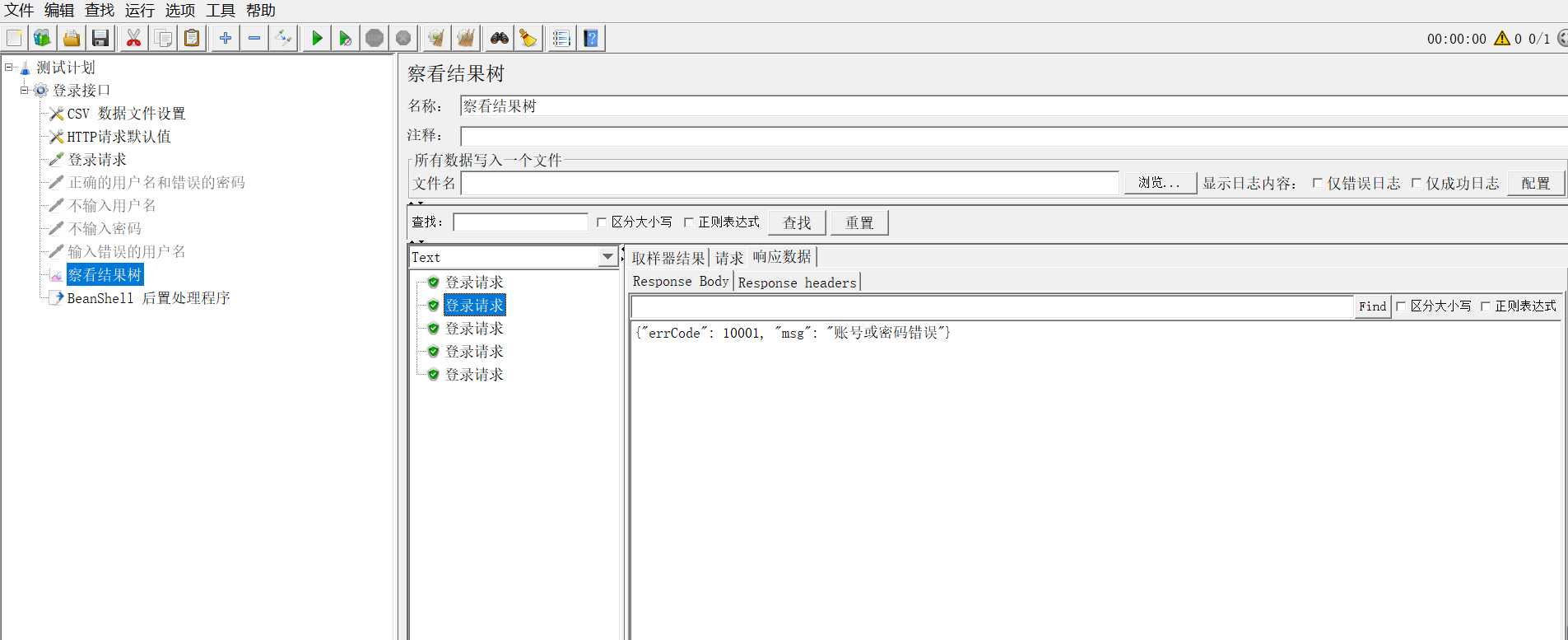Image resolution: width=1568 pixels, height=640 pixels.
Task: Cut selection using the scissors icon
Action: point(133,38)
